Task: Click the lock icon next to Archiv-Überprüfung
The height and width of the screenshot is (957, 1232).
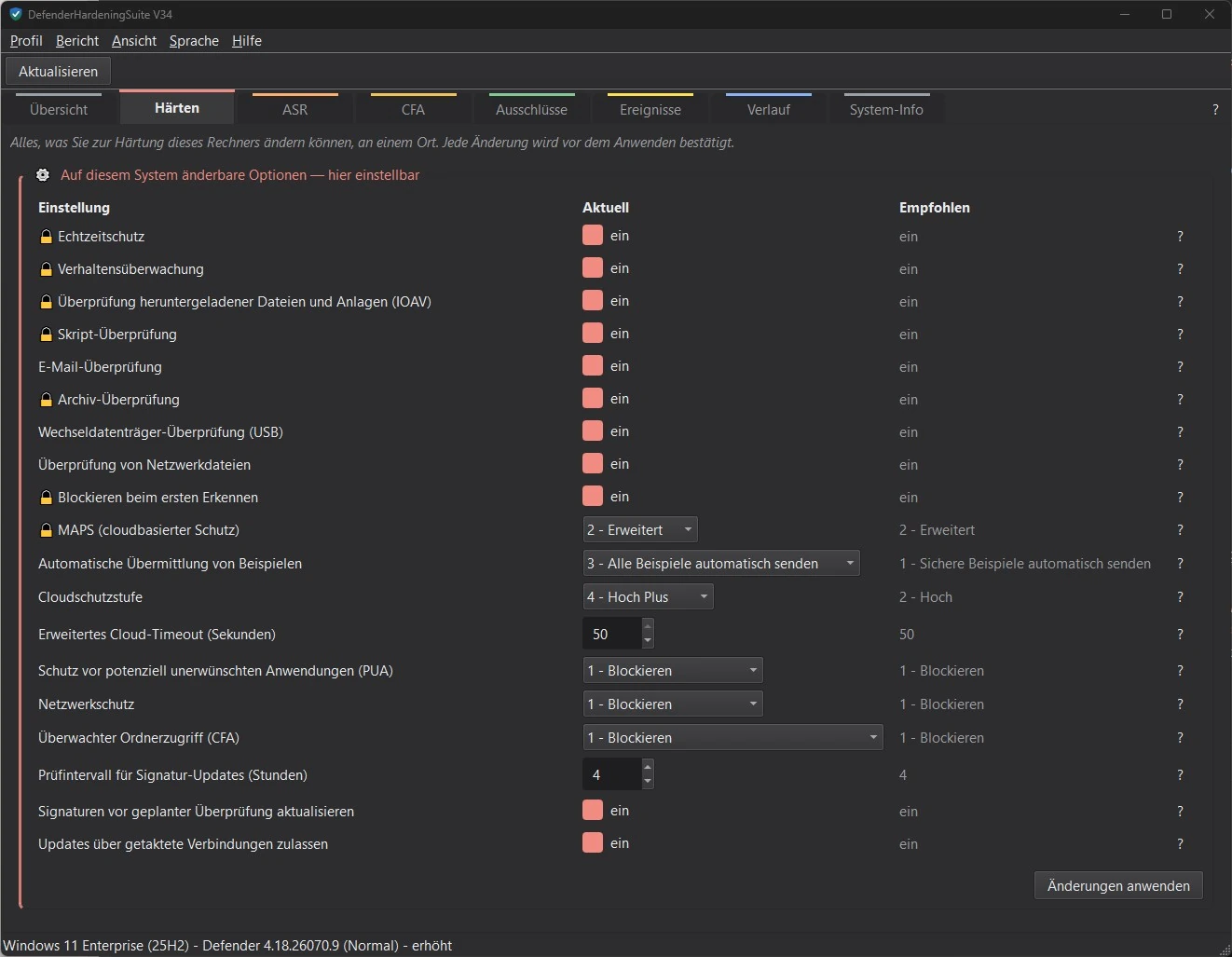Action: click(x=46, y=400)
